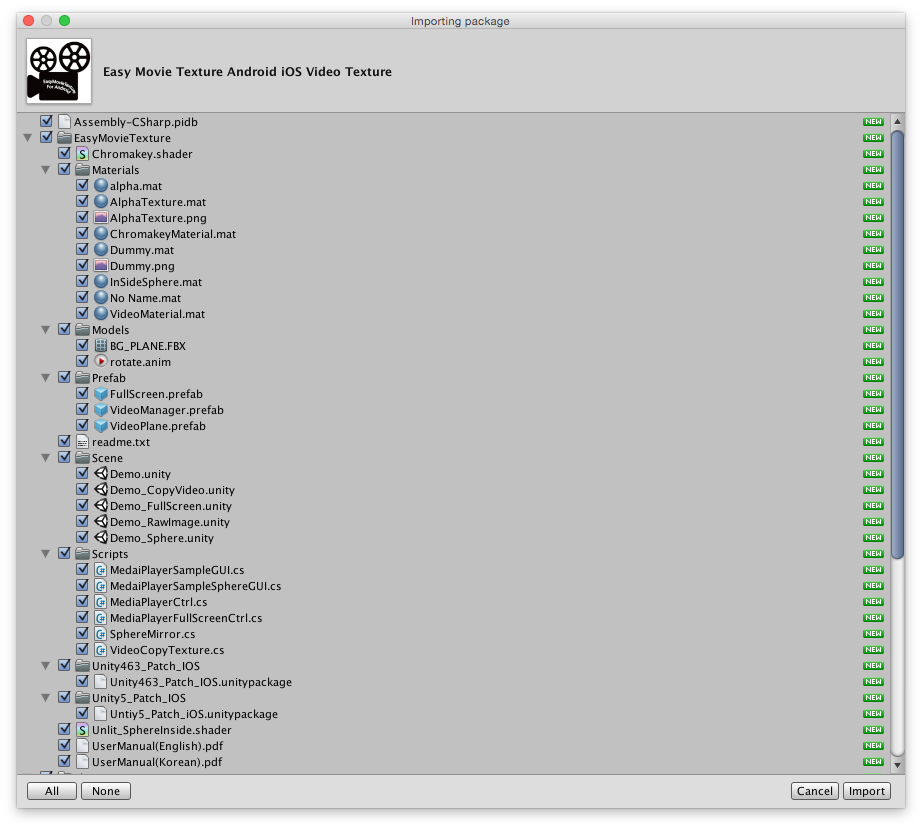Viewport: 922px width, 829px height.
Task: Uncheck the Assembly-CSharp.pidb checkbox
Action: 46,121
